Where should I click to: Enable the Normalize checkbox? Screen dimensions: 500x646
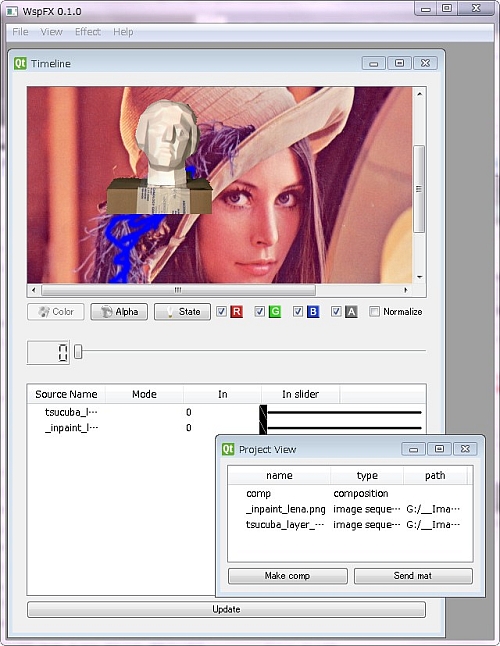tap(374, 311)
